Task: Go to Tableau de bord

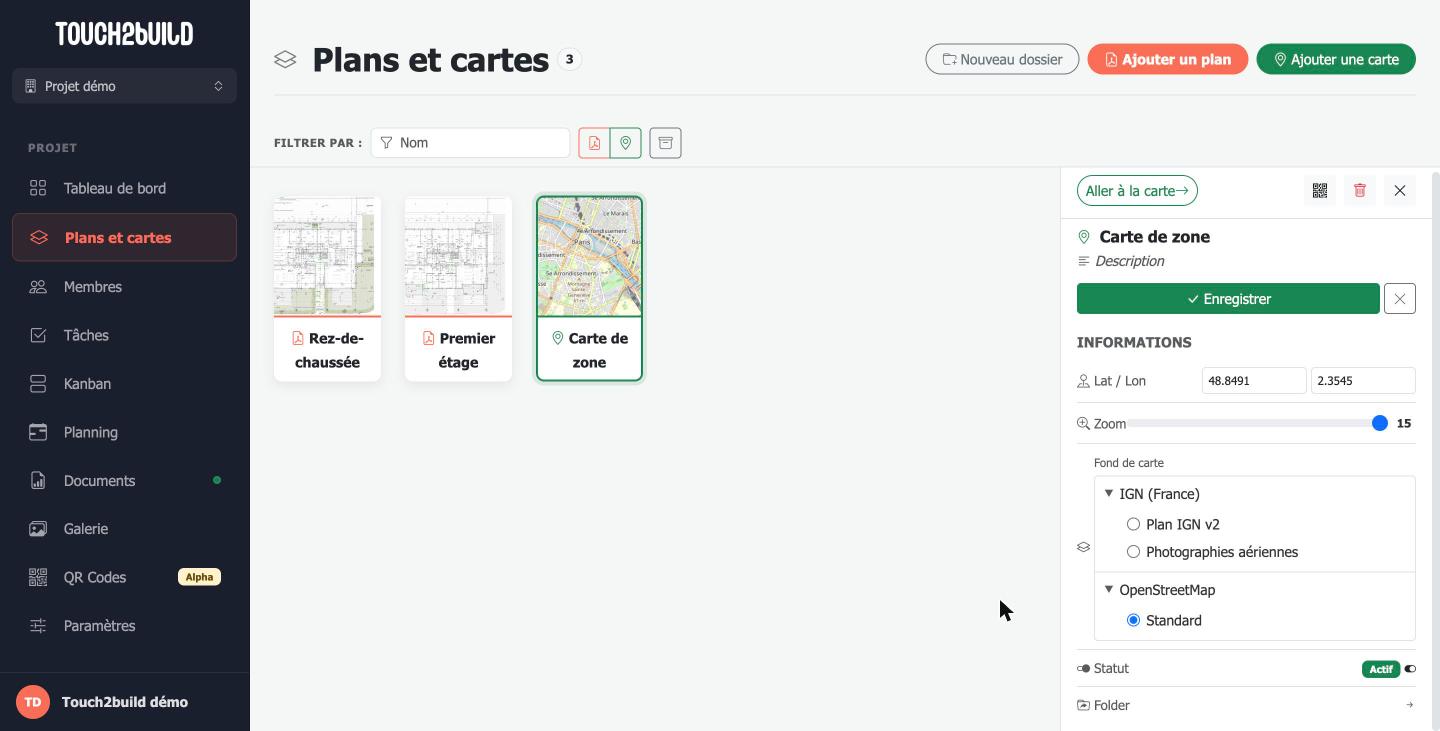Action: [x=124, y=188]
